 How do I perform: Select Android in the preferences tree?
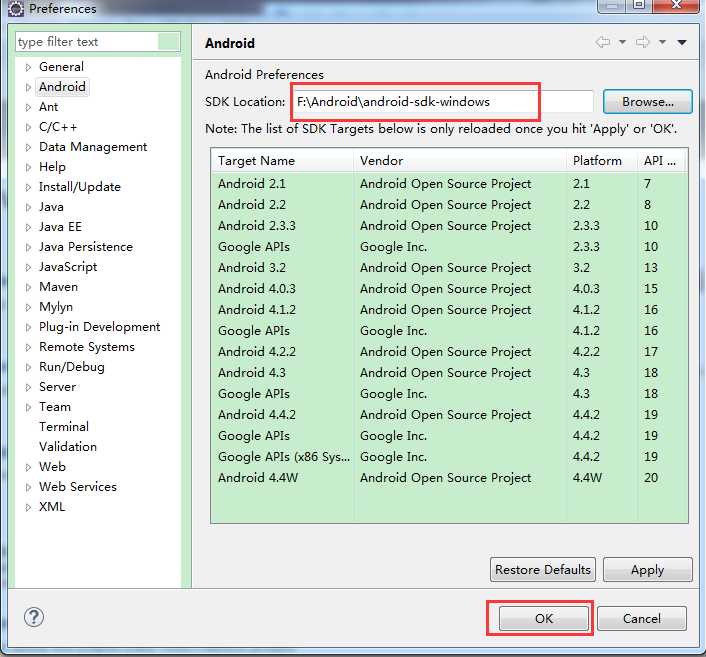tap(62, 86)
